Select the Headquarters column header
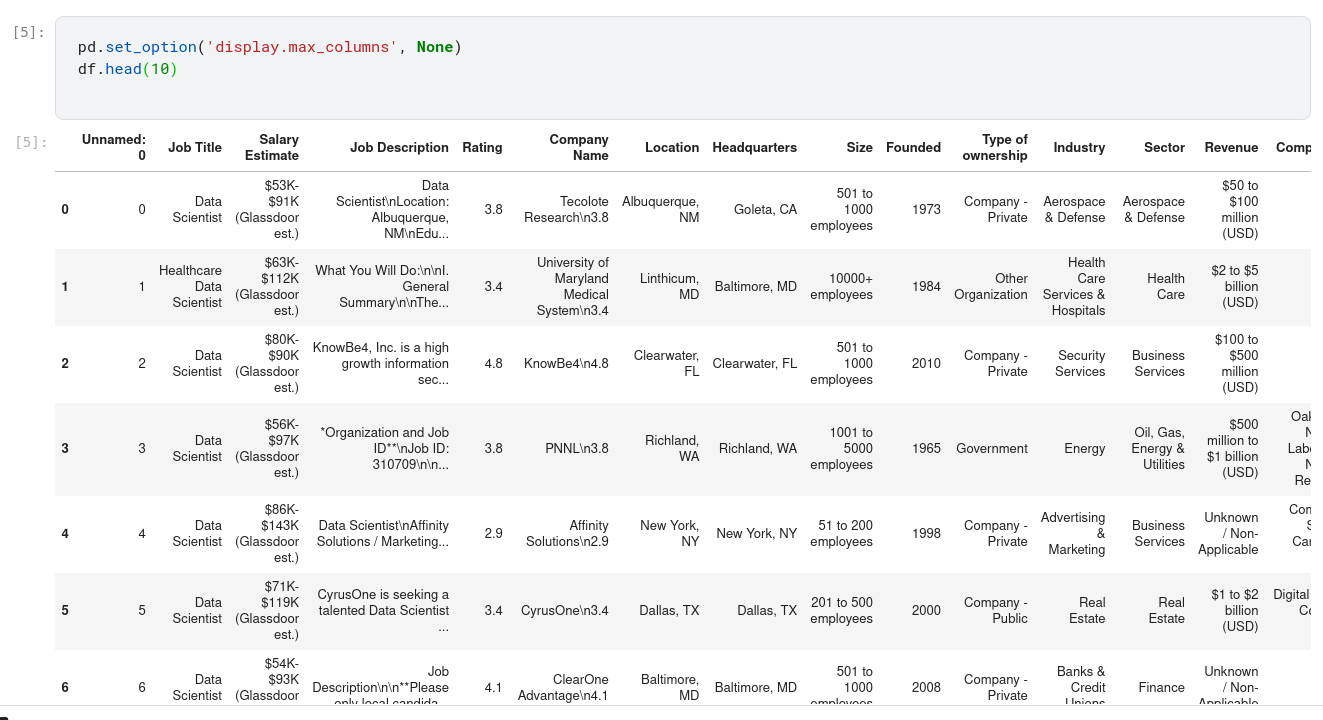 (754, 147)
